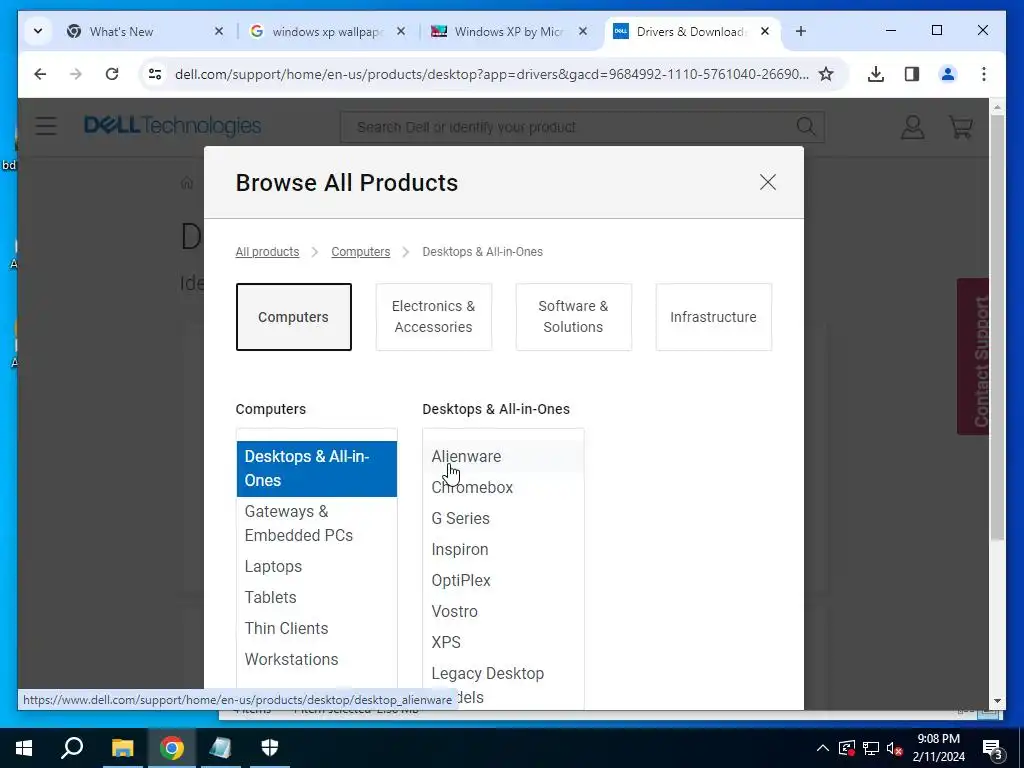Screen dimensions: 1024x768
Task: Click the page vertical scrollbar
Action: click(997, 327)
